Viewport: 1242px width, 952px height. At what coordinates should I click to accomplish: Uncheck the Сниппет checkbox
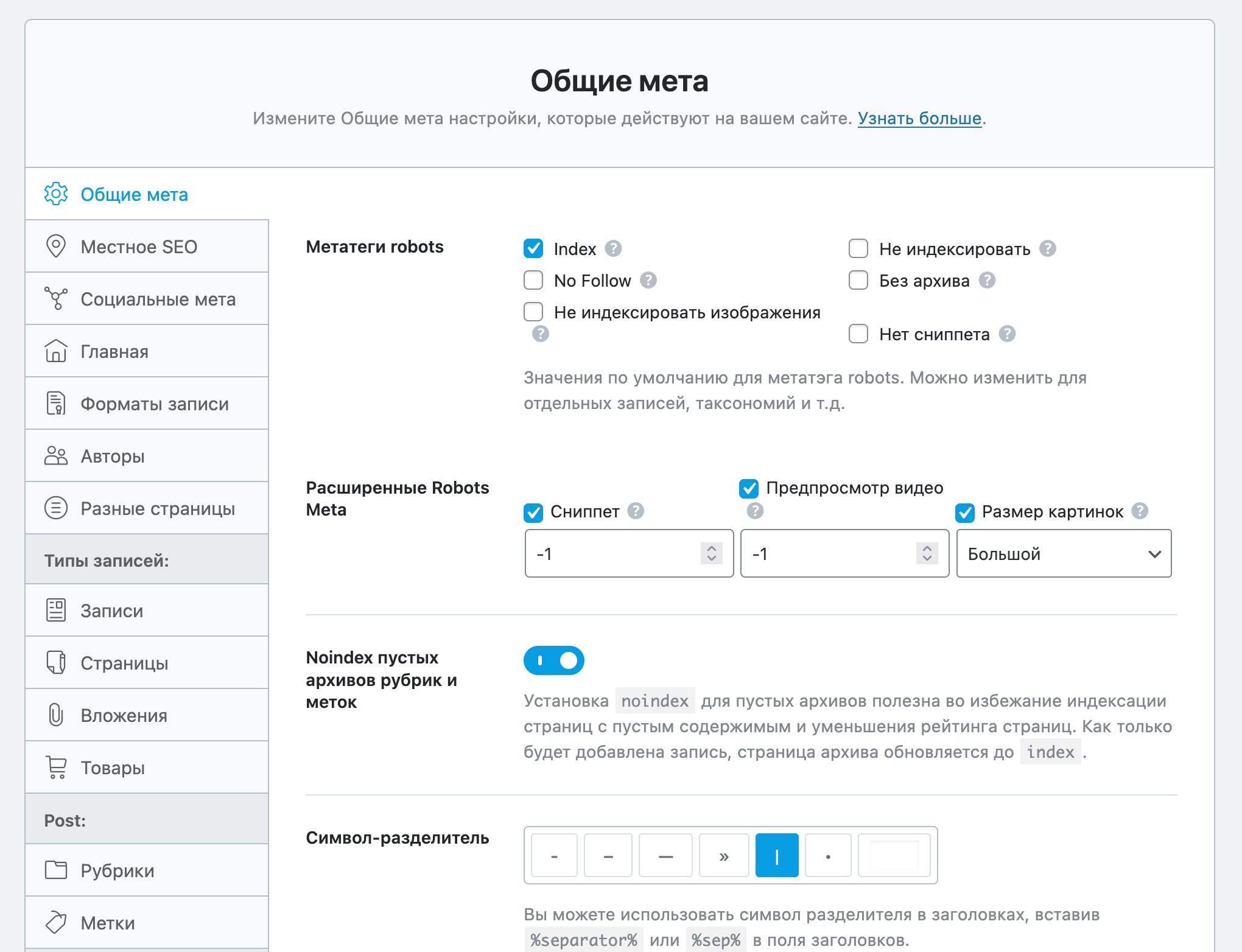(x=533, y=513)
